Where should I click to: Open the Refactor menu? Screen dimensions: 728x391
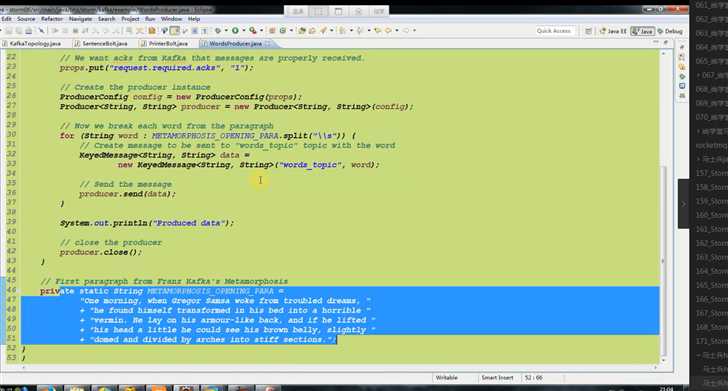coord(52,19)
